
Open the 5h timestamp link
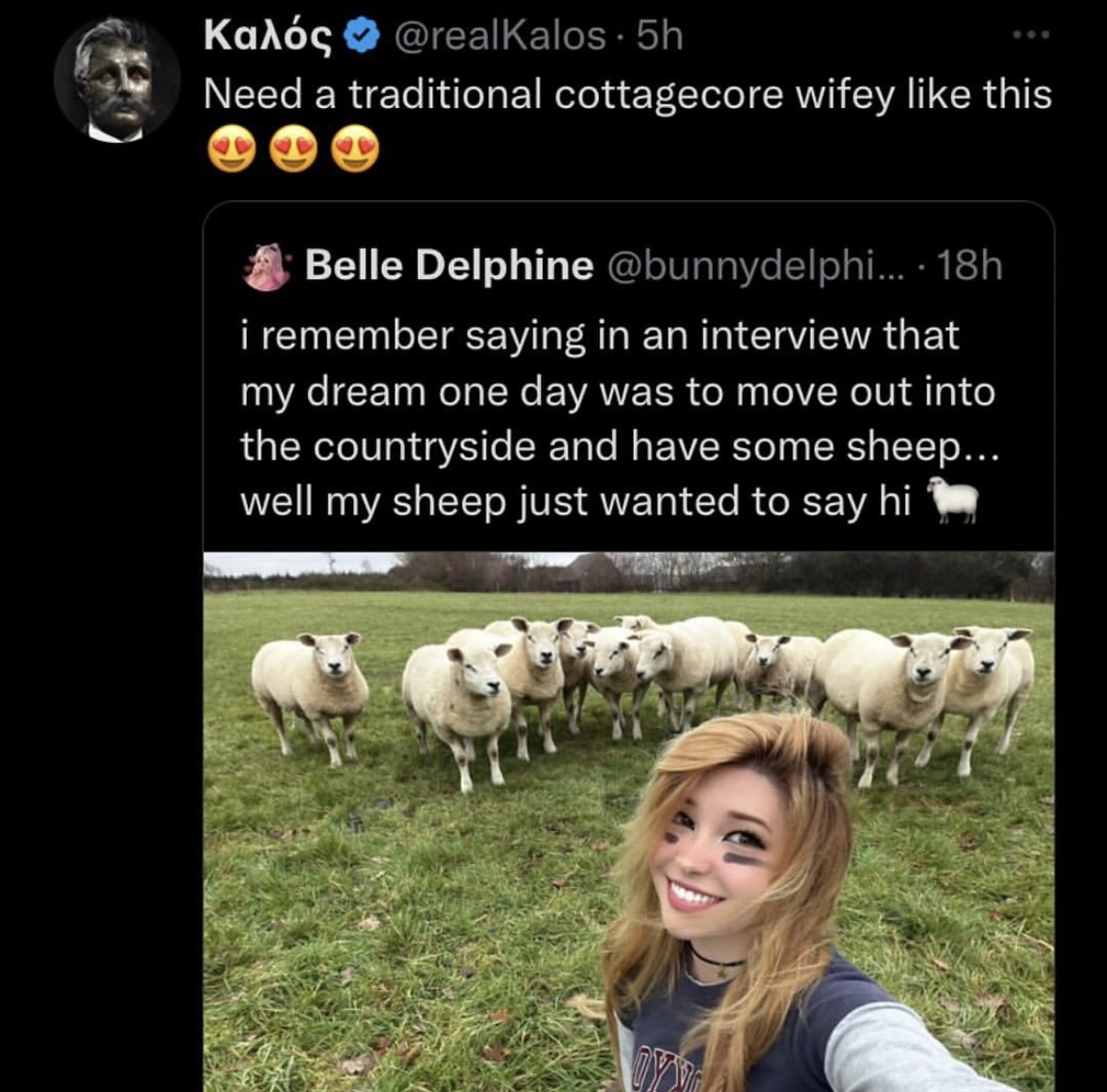point(659,36)
